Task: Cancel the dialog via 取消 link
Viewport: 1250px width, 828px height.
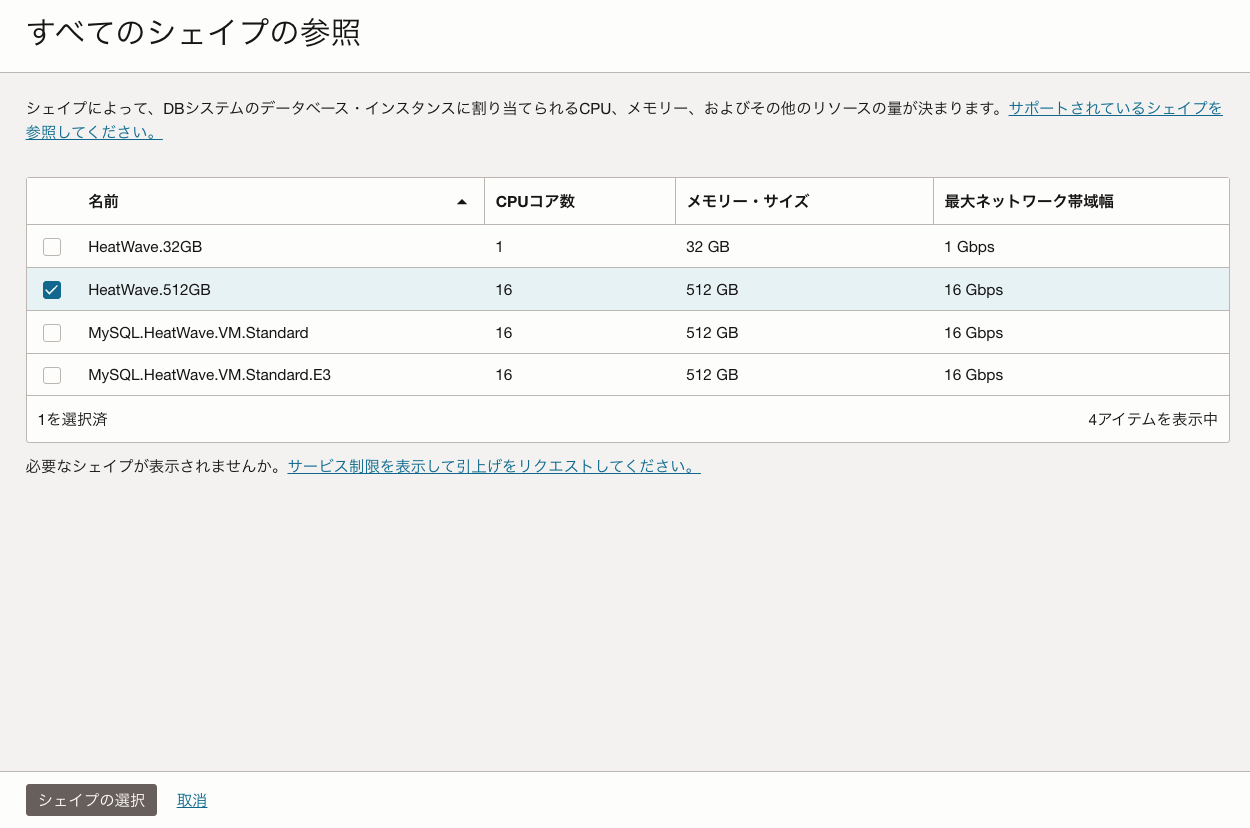Action: click(x=192, y=800)
